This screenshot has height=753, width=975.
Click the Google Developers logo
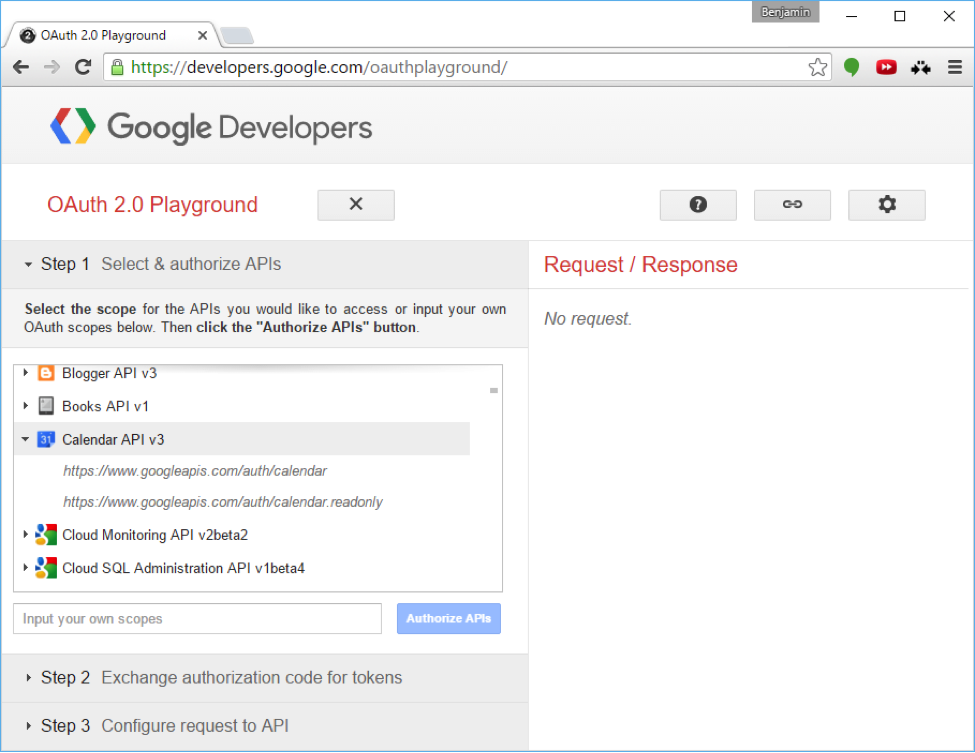(211, 127)
